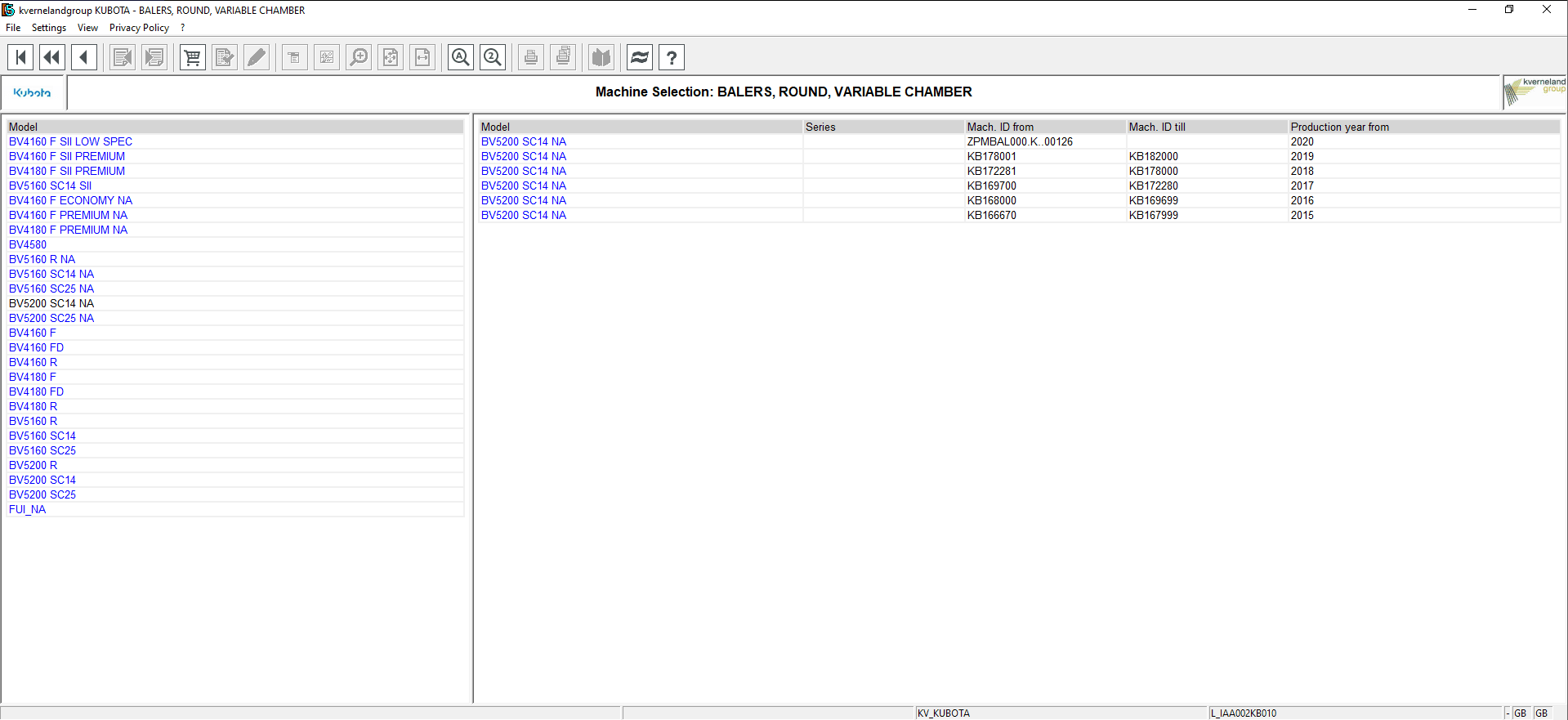Viewport: 1568px width, 720px height.
Task: Click the fit-to-page icon
Action: 391,57
